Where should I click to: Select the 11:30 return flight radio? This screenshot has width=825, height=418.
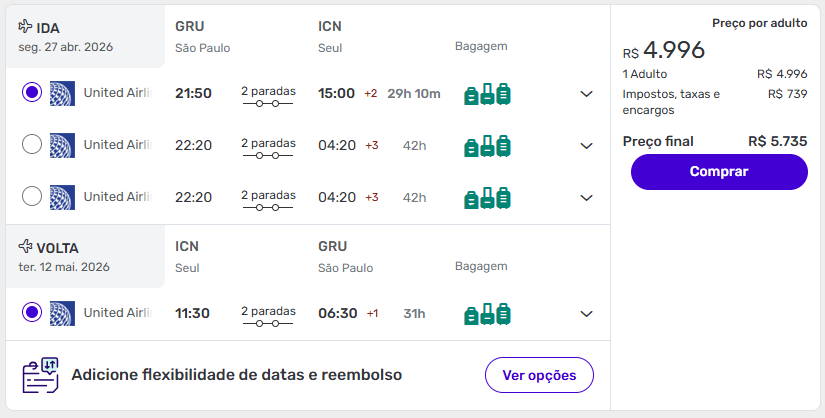tap(31, 313)
